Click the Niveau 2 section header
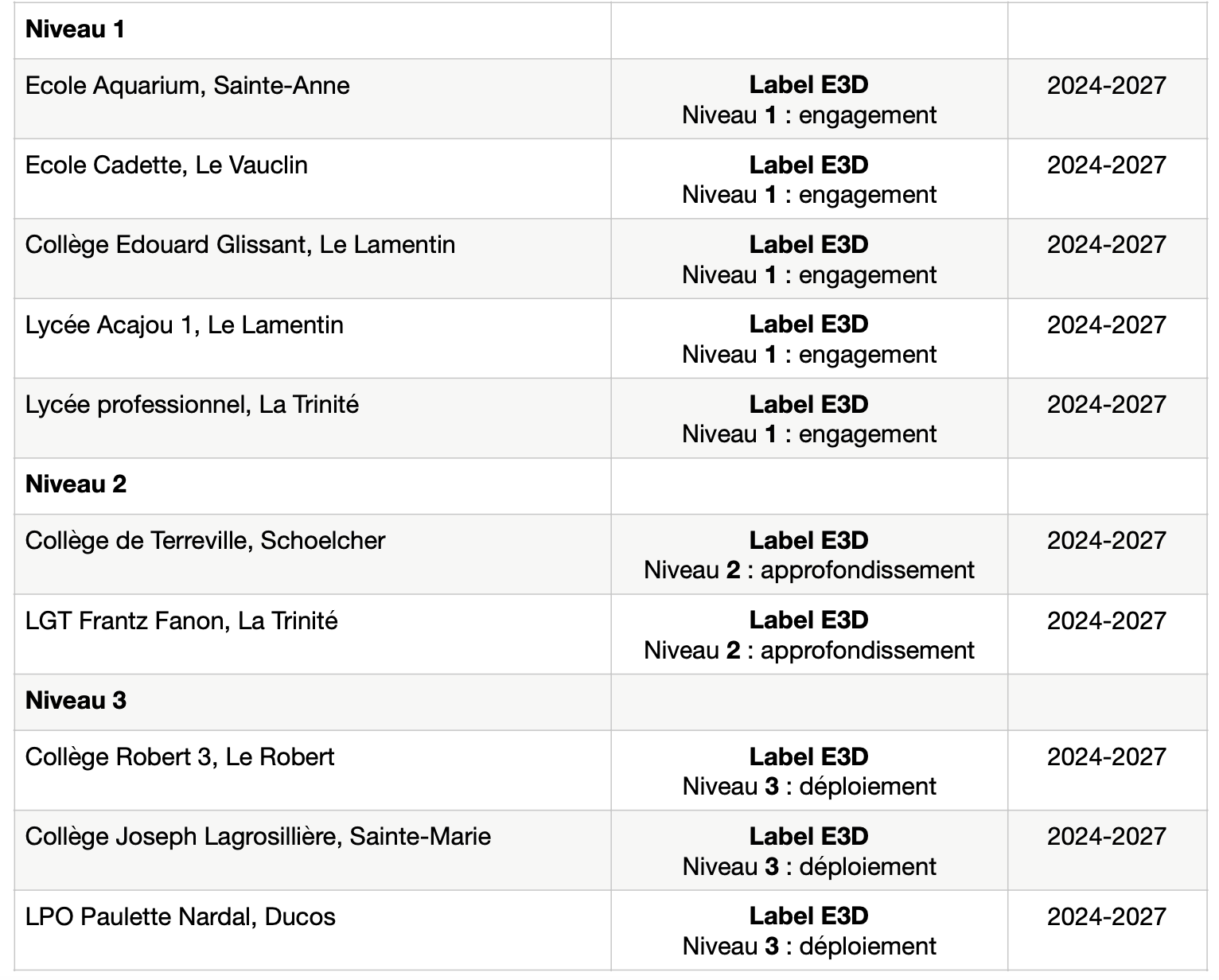Screen dimensions: 1219x980 [x=76, y=484]
